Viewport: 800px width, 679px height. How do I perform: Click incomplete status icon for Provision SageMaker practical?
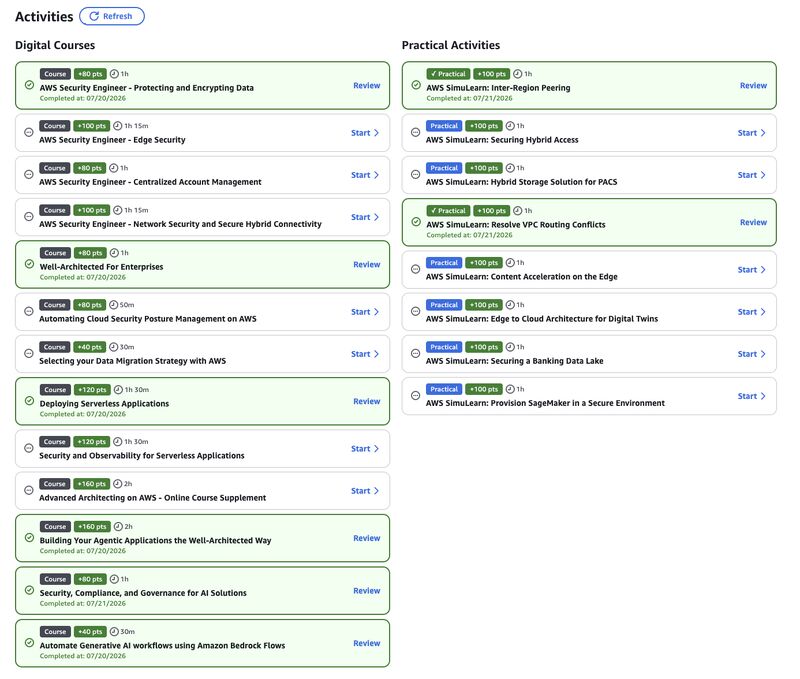pos(416,395)
